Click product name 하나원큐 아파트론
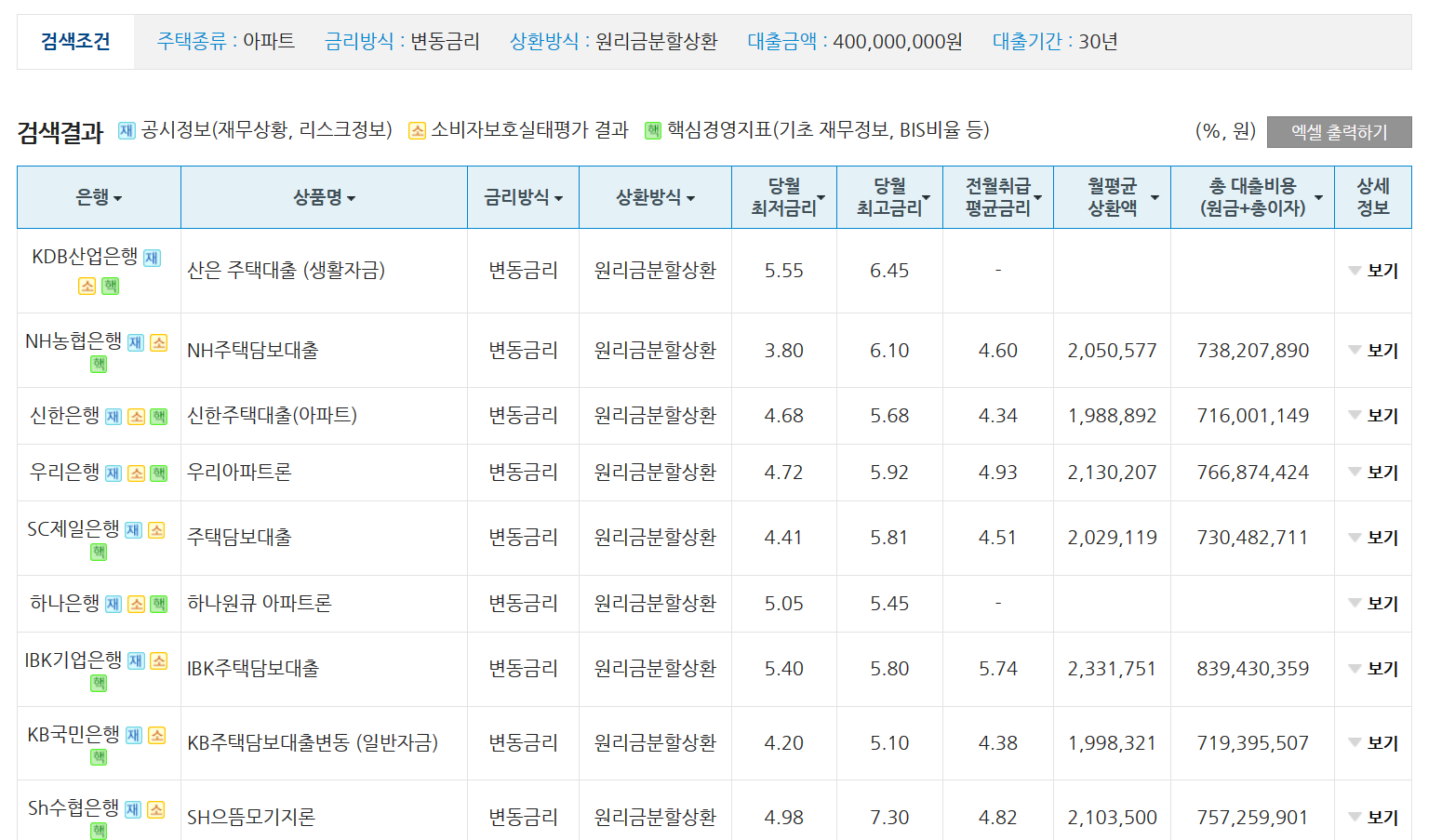1455x840 pixels. (x=259, y=604)
